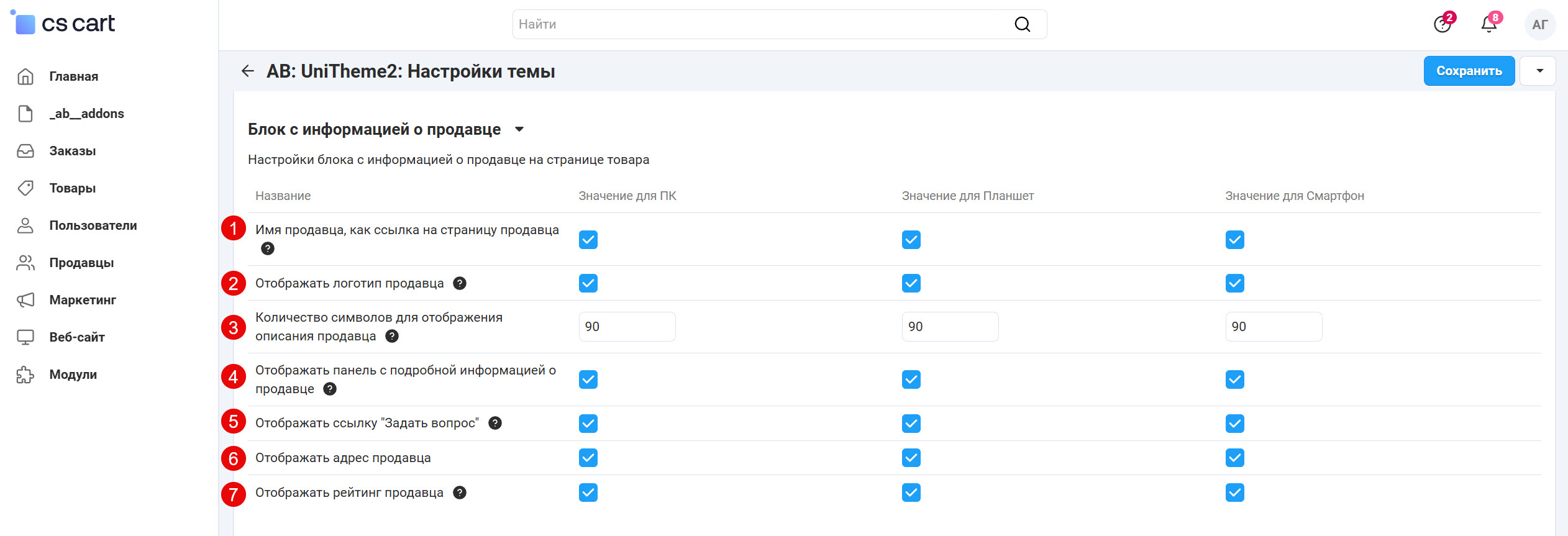Image resolution: width=1568 pixels, height=536 pixels.
Task: Disable Отображать рейтинг продавца for ПК
Action: point(588,493)
